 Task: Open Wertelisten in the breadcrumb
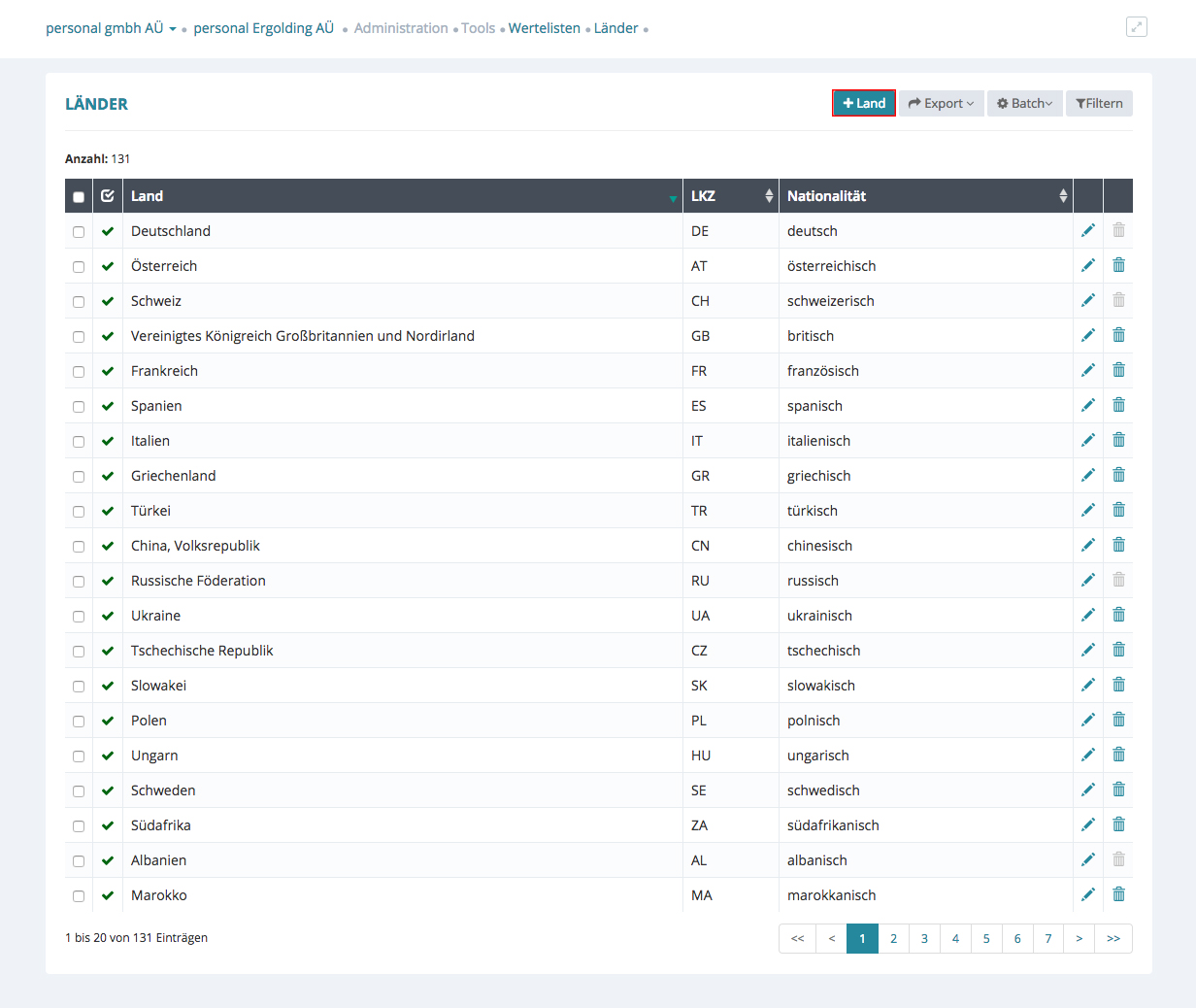click(544, 28)
